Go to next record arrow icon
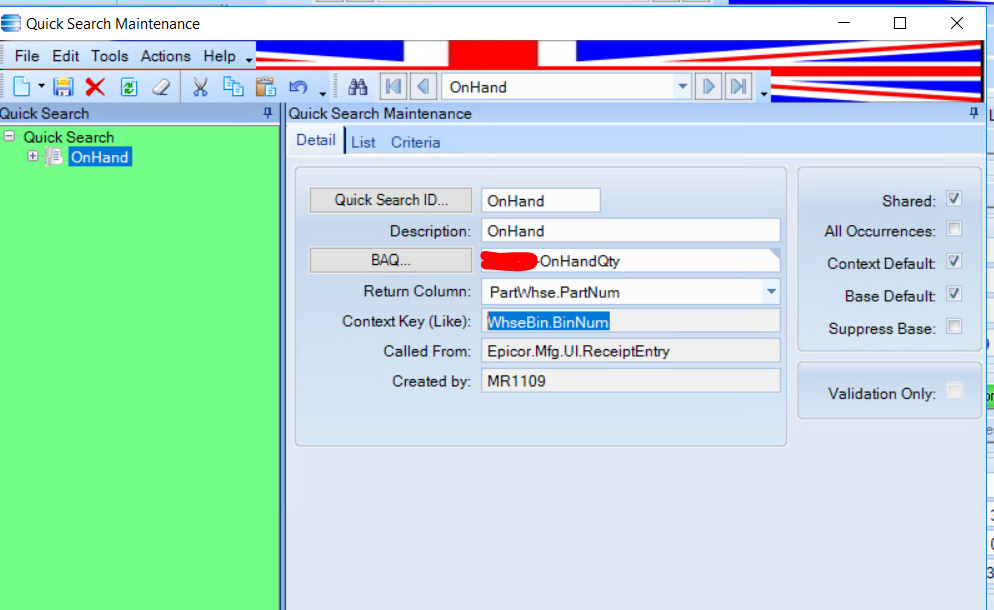994x610 pixels. (708, 86)
